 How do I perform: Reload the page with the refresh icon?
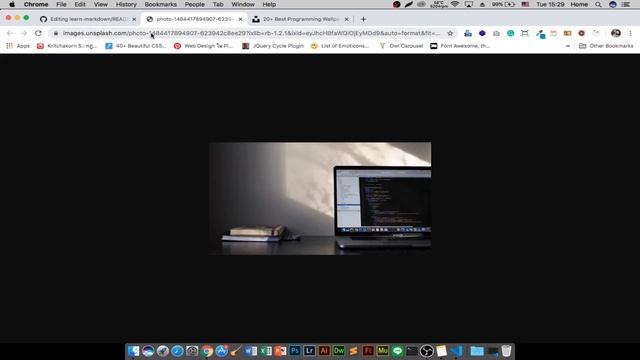(x=38, y=33)
